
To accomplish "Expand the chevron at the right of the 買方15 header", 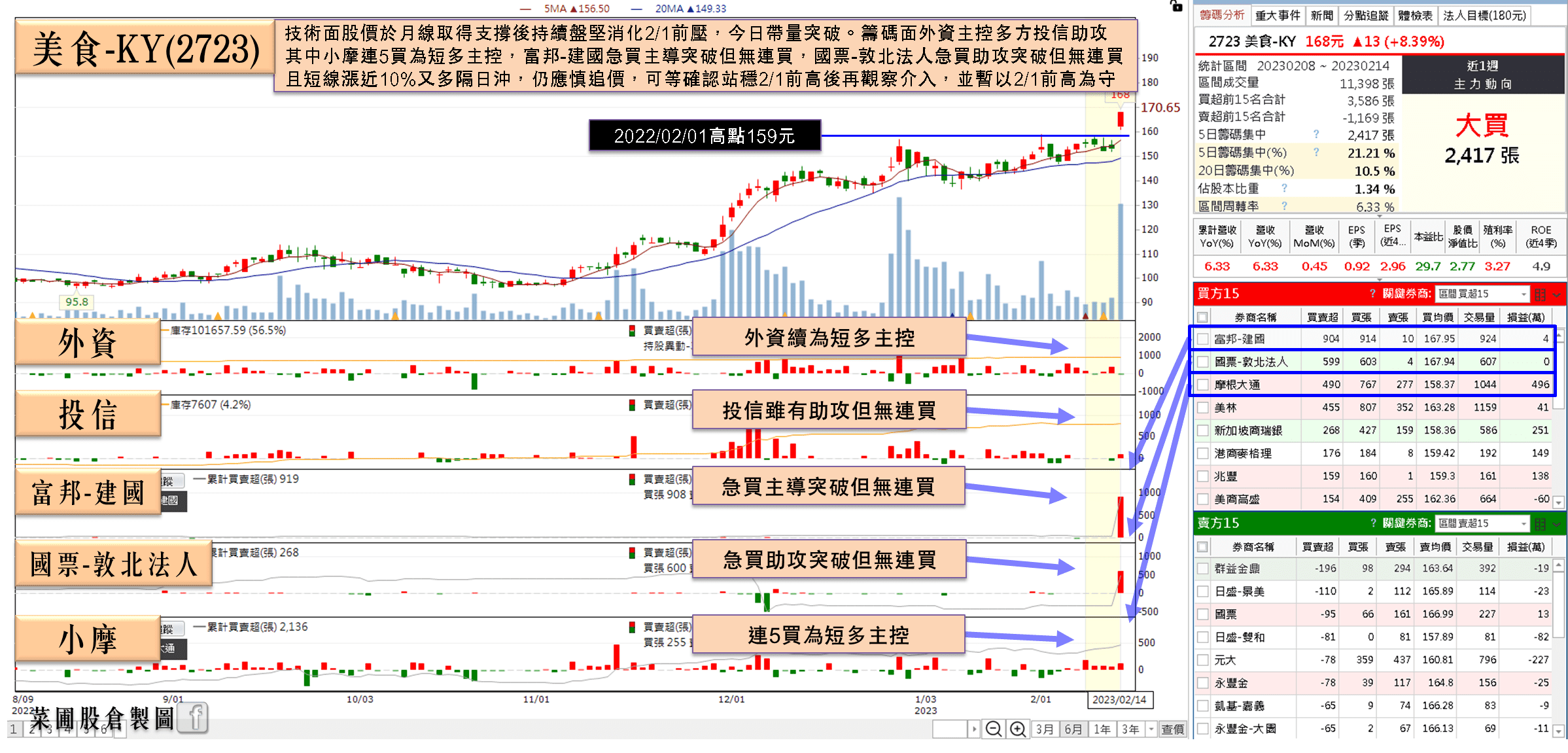I will pyautogui.click(x=1557, y=295).
